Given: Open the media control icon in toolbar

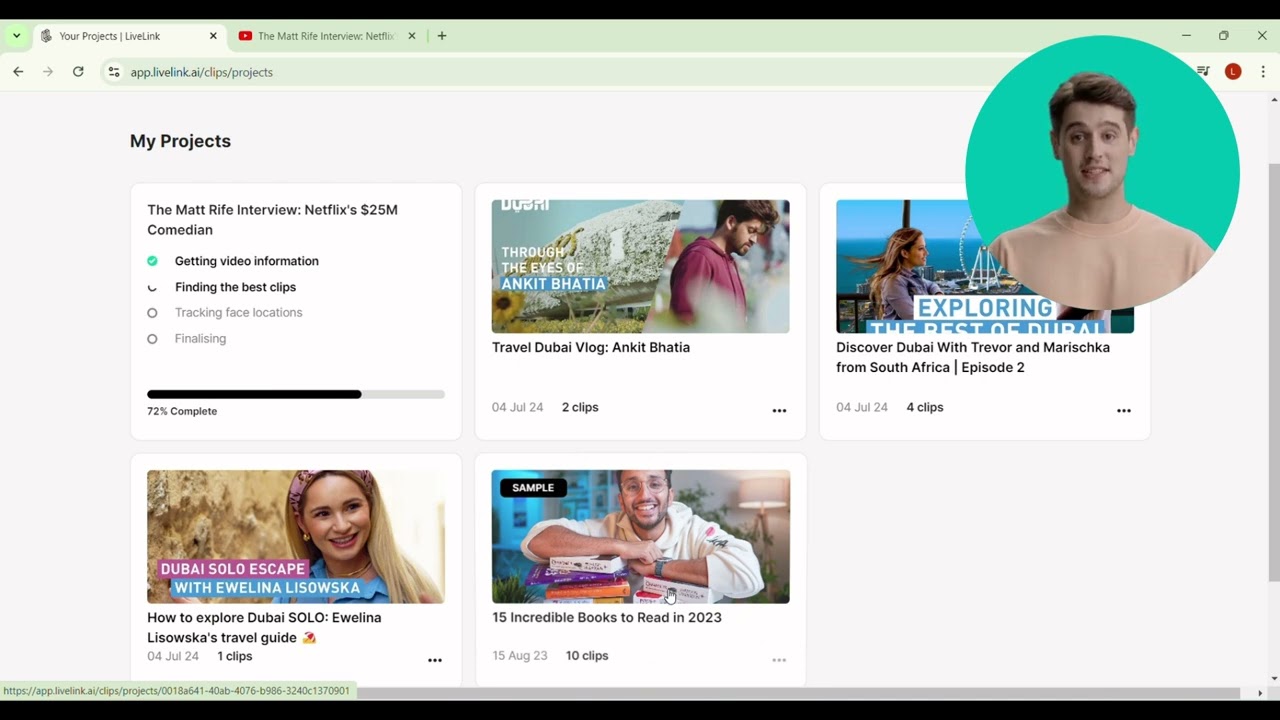Looking at the screenshot, I should point(1203,72).
